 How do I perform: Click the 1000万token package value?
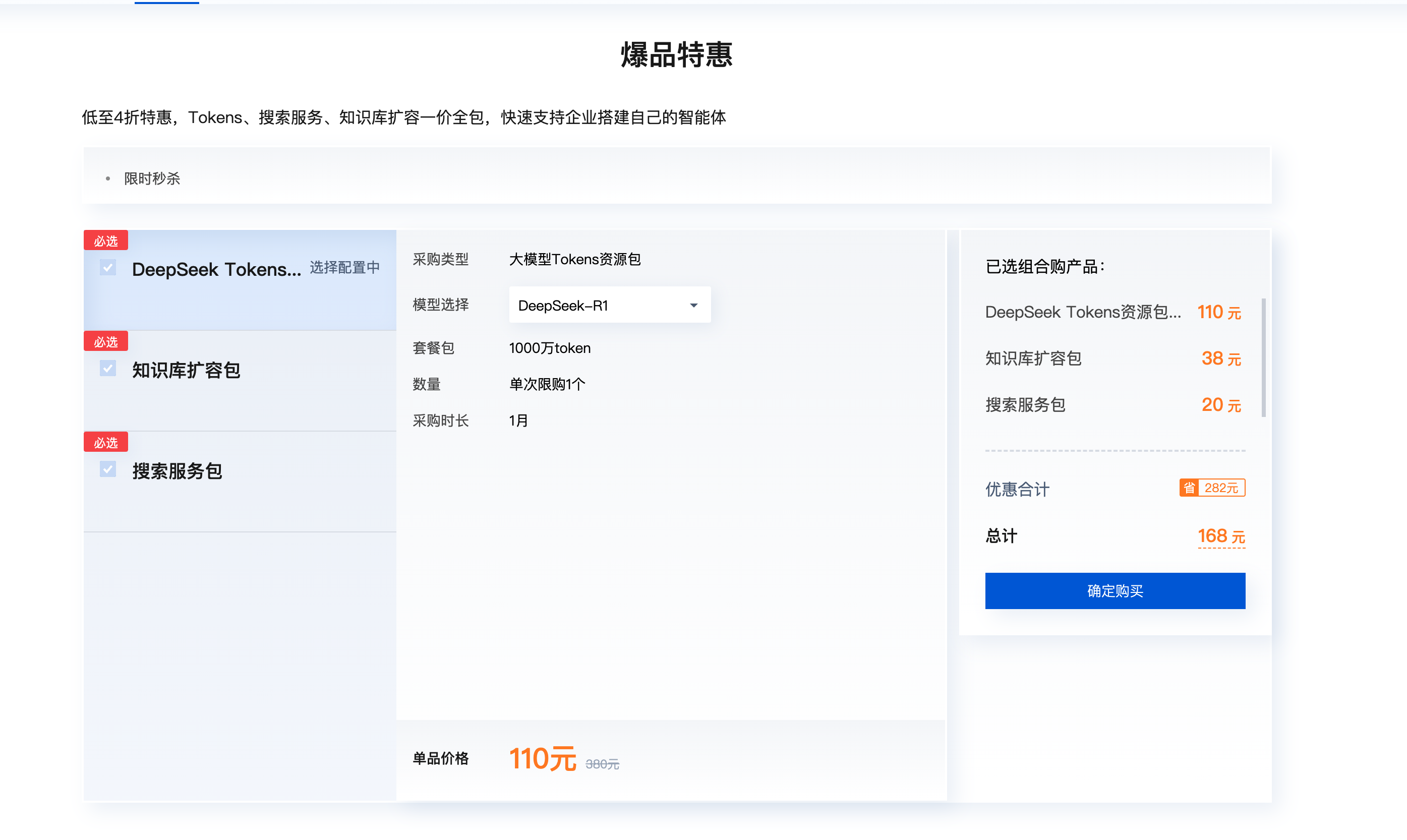point(550,348)
